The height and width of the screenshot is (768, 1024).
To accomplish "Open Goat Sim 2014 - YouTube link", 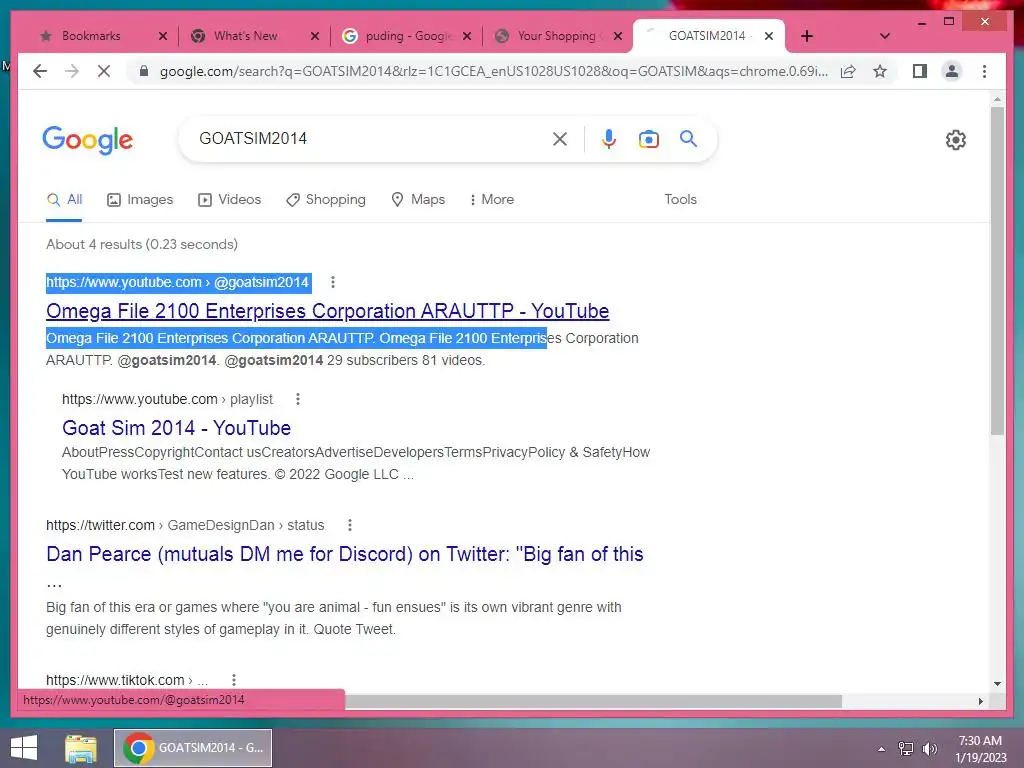I will [x=176, y=428].
